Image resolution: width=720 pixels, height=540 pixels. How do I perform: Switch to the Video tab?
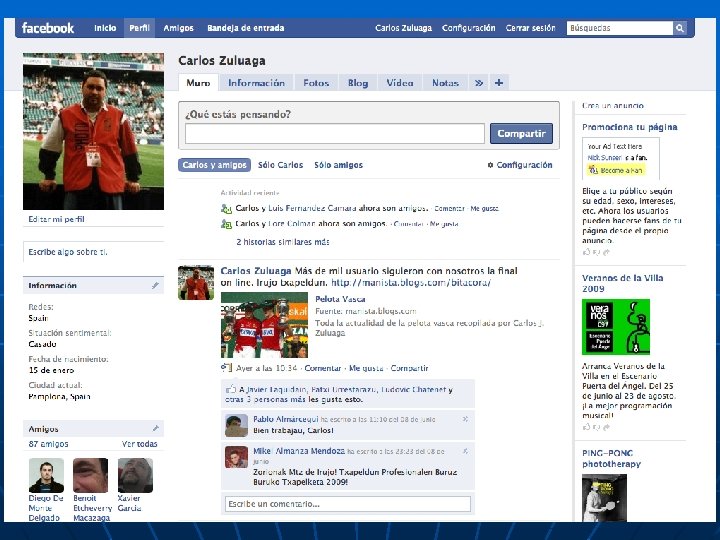(399, 83)
